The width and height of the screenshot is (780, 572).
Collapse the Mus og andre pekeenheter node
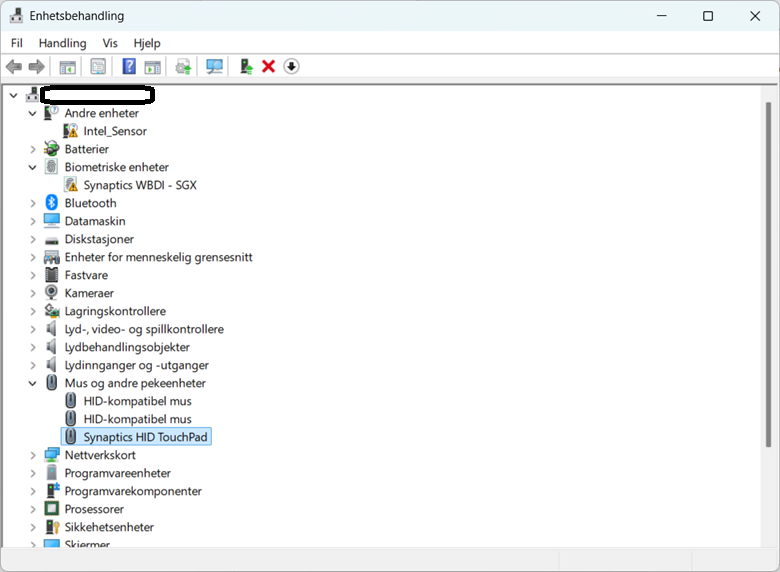point(33,383)
